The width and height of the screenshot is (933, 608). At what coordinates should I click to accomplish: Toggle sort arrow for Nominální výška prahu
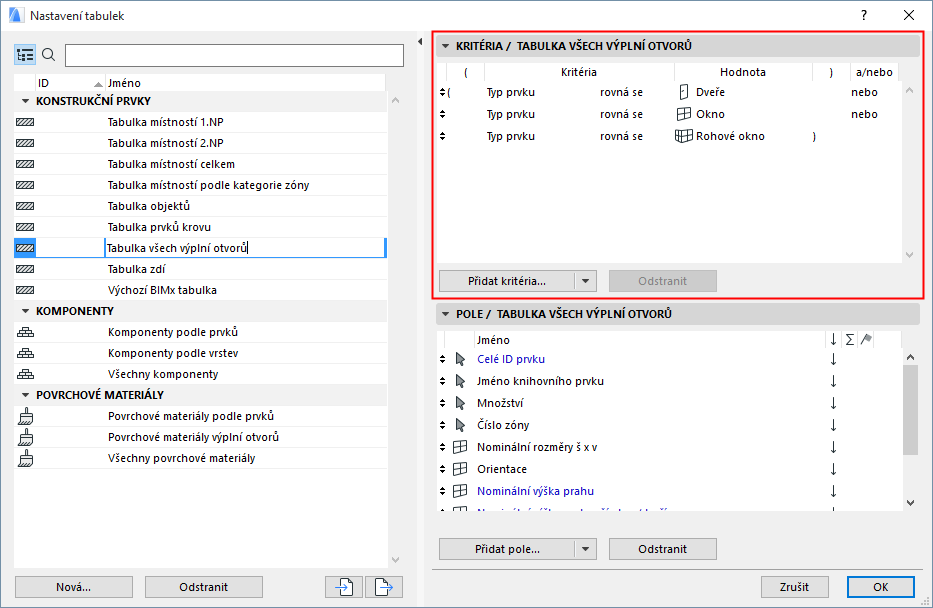(833, 491)
